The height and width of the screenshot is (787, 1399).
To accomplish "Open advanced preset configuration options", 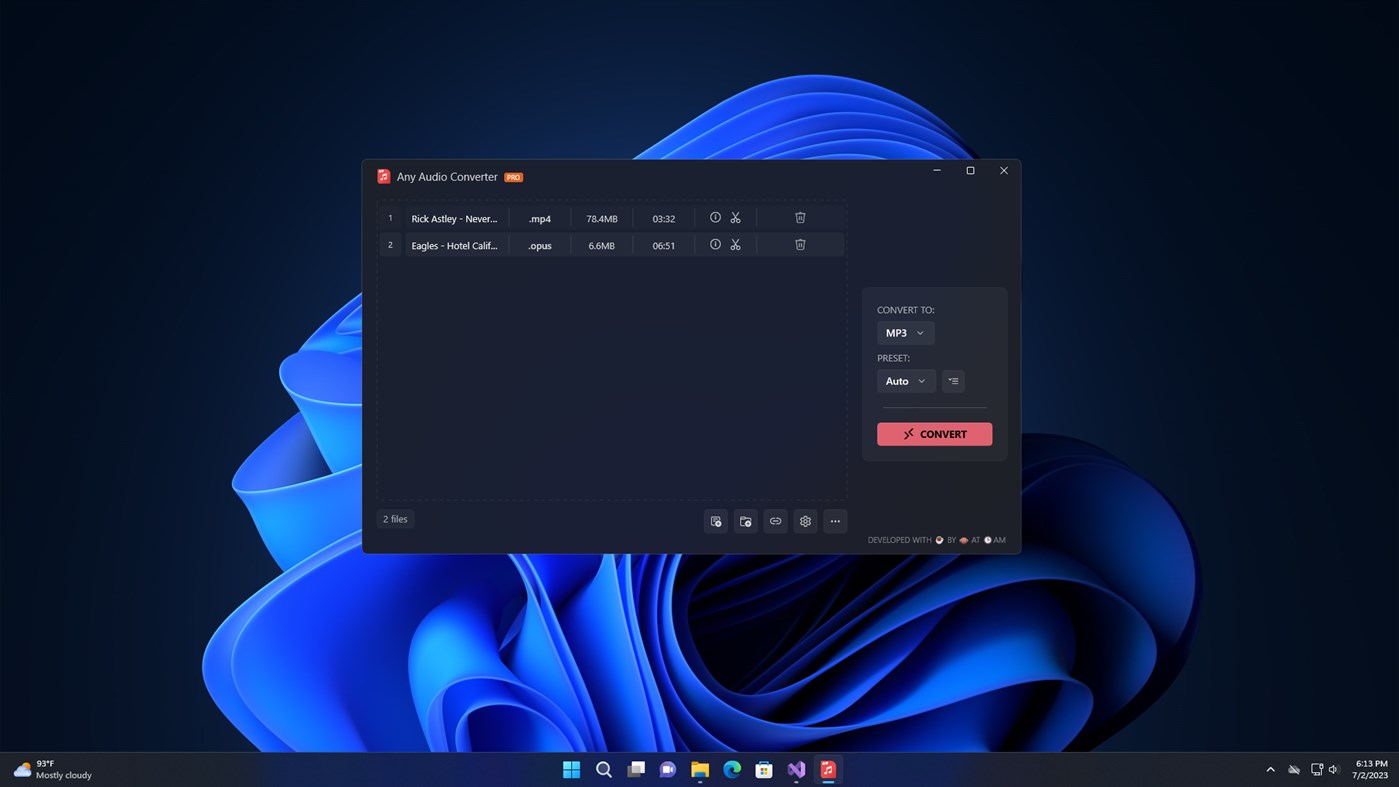I will click(x=952, y=380).
